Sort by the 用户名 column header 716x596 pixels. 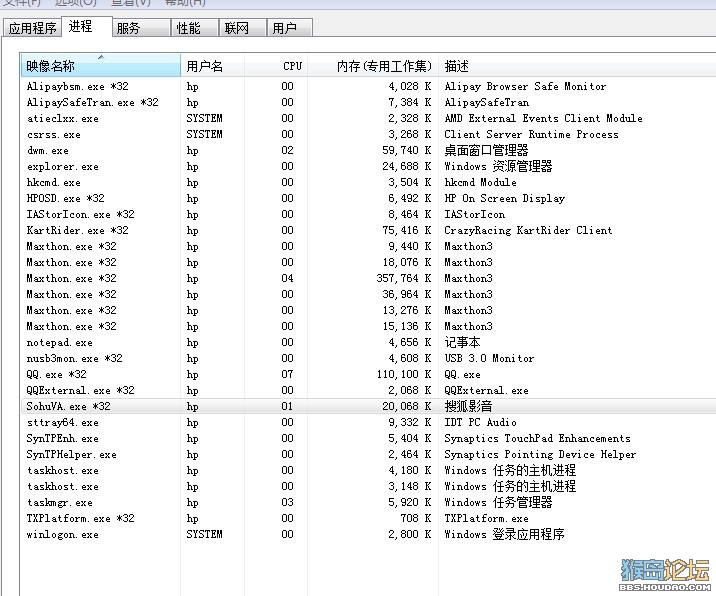tap(213, 66)
